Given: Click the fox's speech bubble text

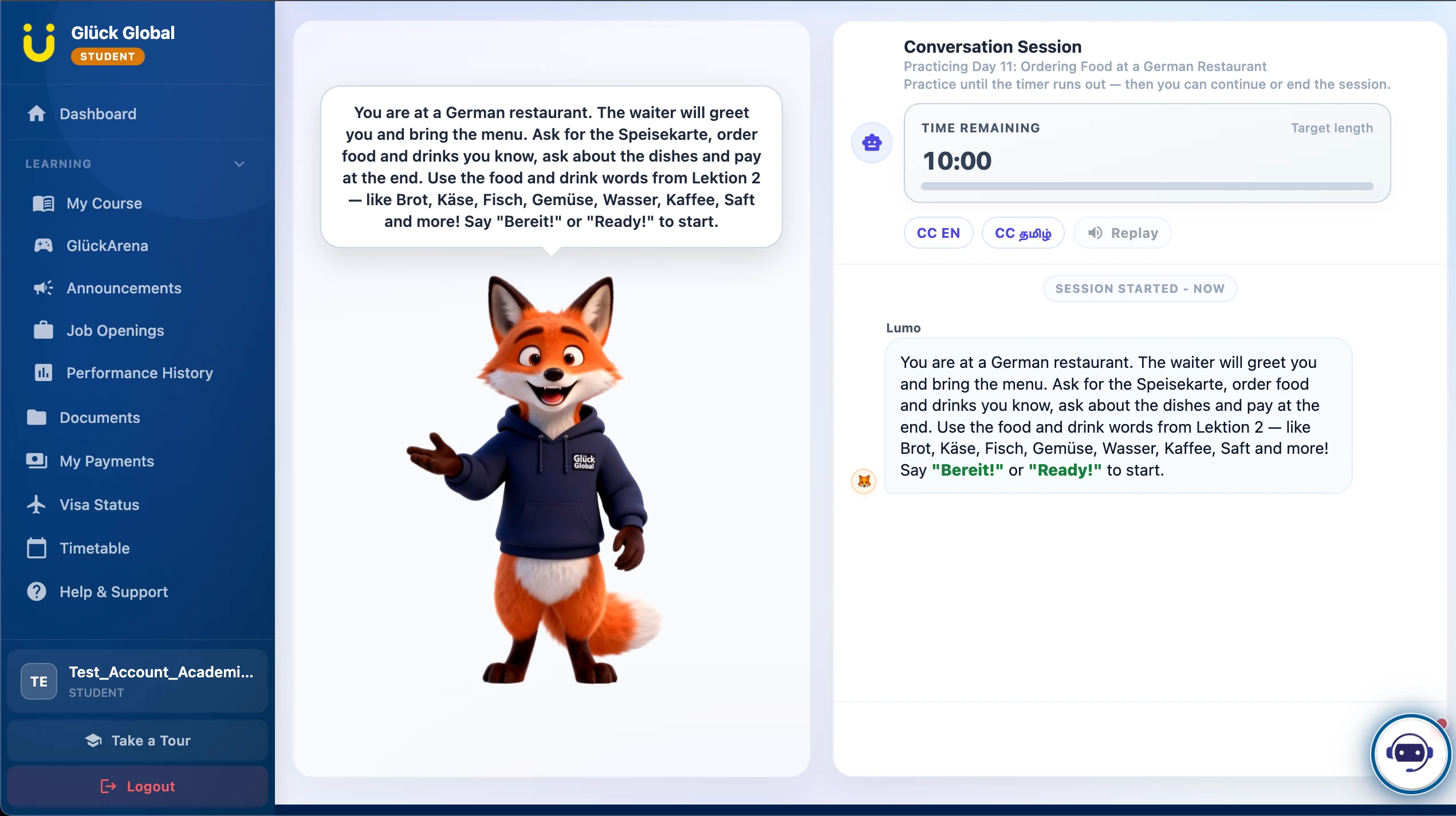Looking at the screenshot, I should click(x=551, y=167).
